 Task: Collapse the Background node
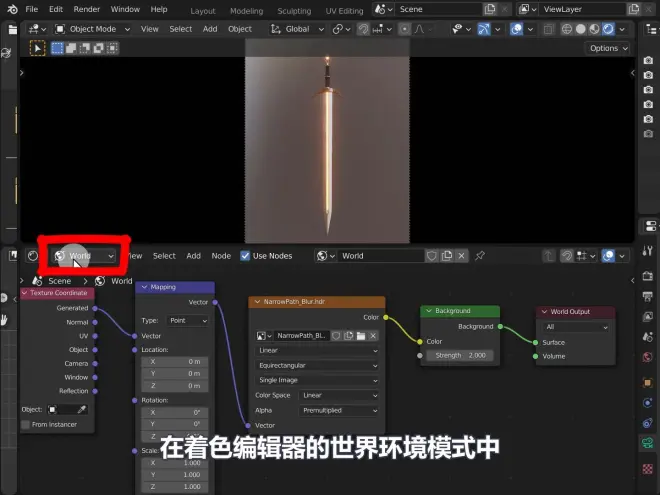click(x=429, y=311)
